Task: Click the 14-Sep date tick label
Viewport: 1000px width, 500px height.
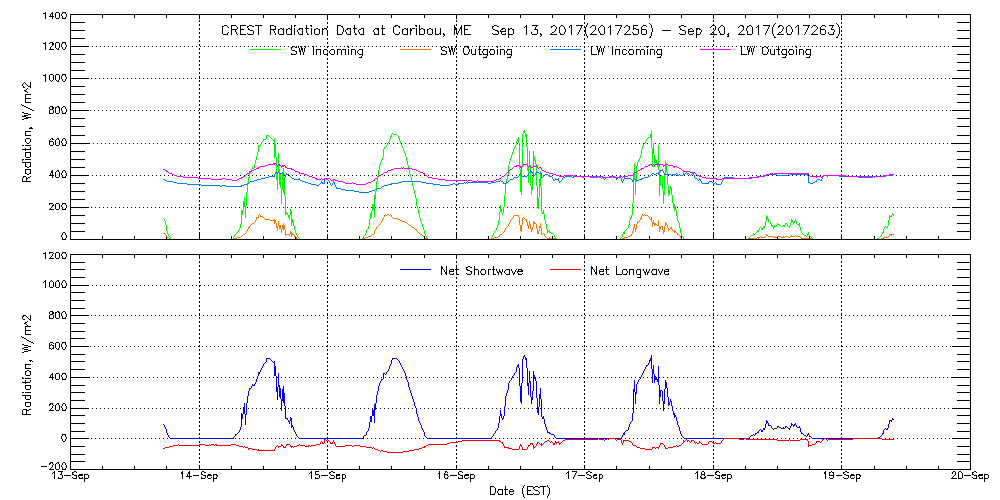Action: (x=199, y=477)
